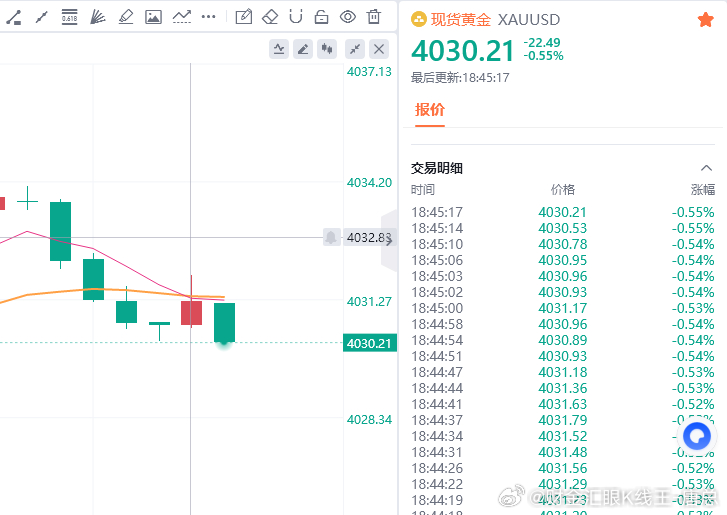Screen dimensions: 727x515
Task: Click the 时间 column header
Action: pyautogui.click(x=423, y=190)
